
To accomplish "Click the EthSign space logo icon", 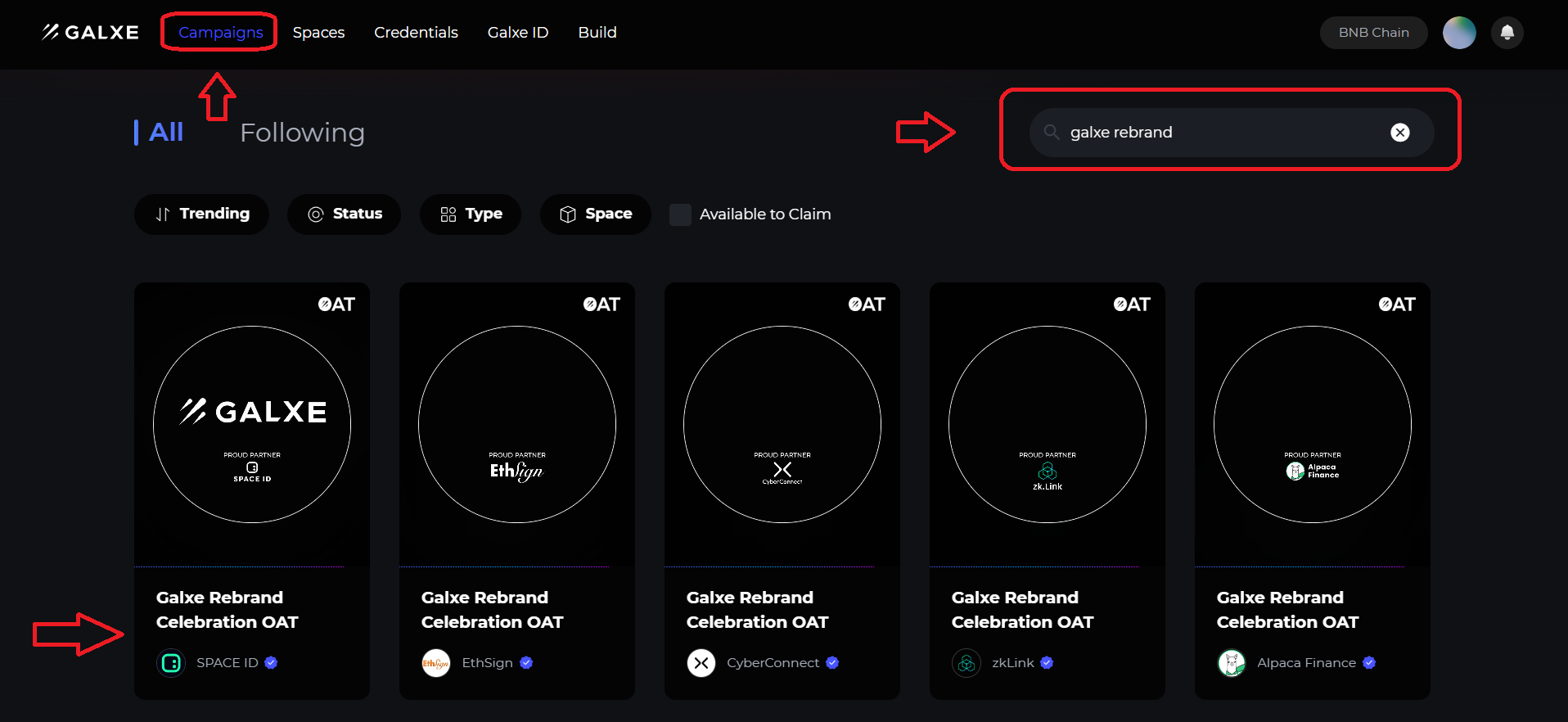I will [436, 663].
